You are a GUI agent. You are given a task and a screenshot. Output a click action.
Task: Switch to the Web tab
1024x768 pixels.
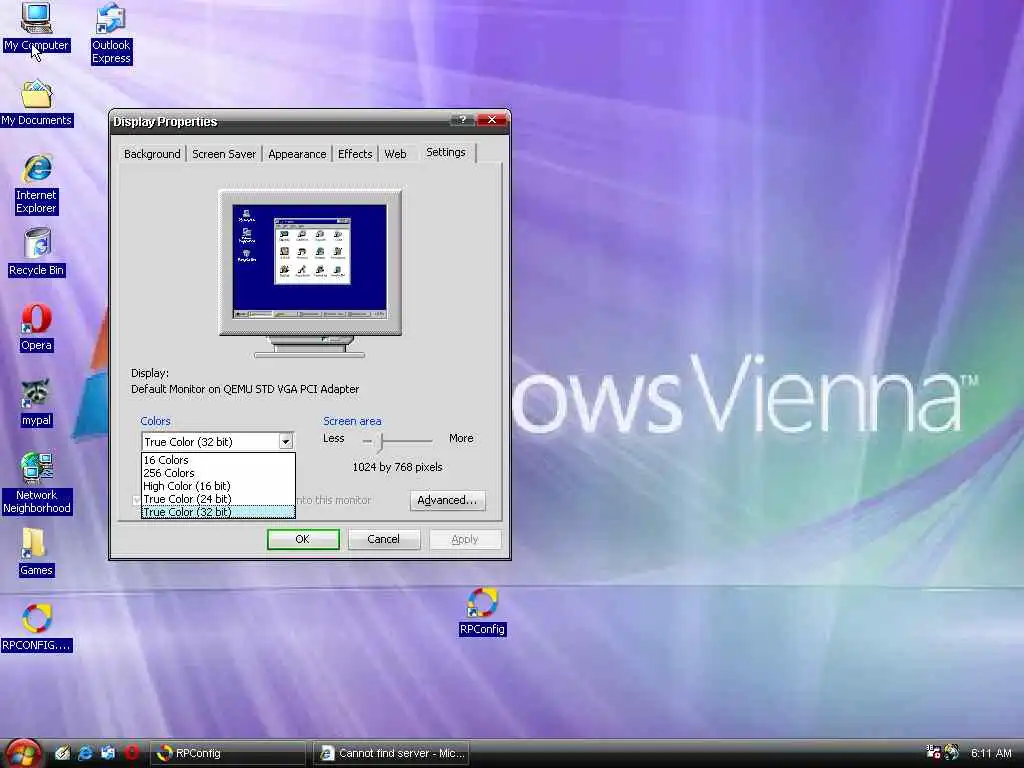[395, 154]
